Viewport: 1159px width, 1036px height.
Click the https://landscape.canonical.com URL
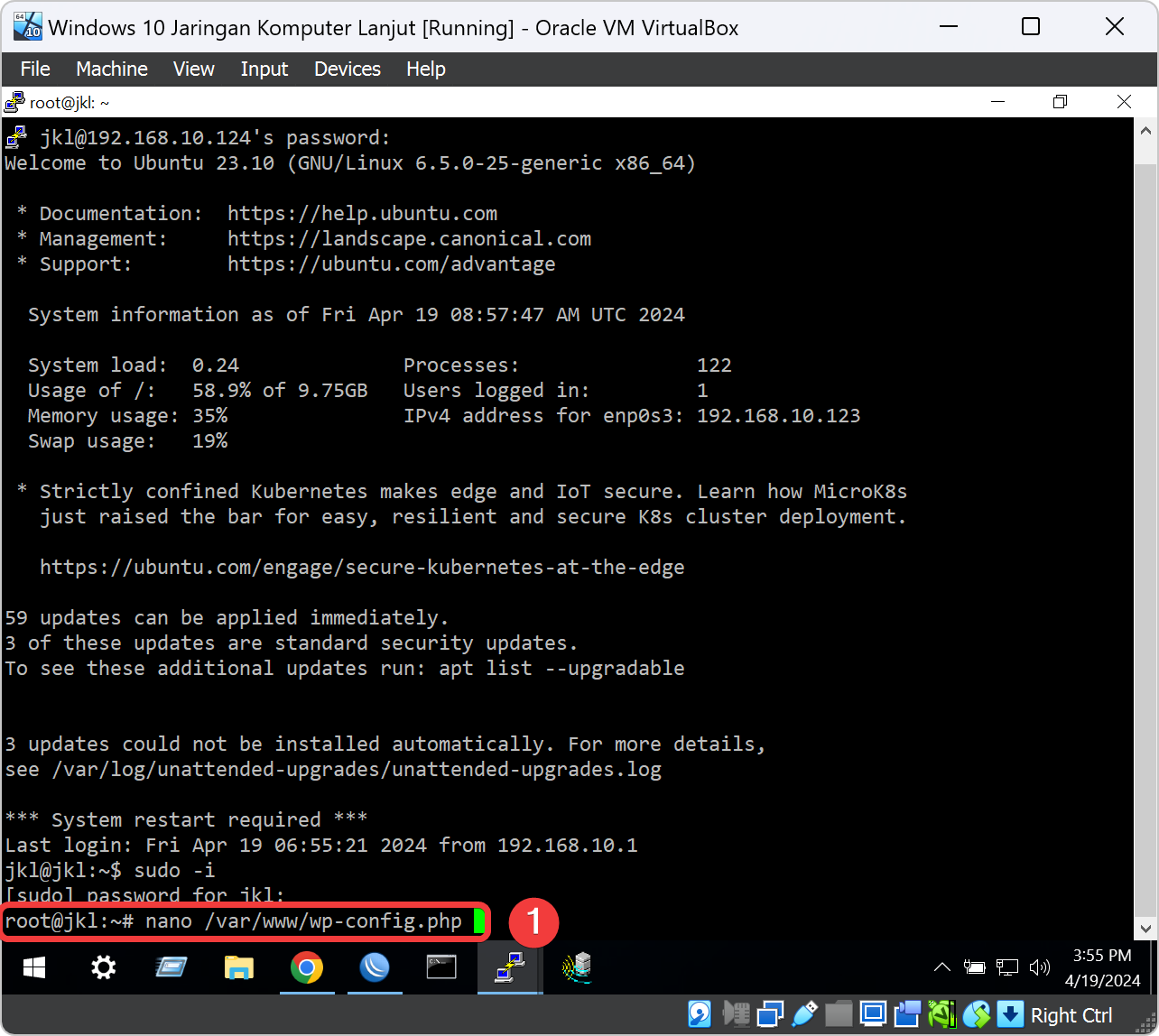pos(409,239)
